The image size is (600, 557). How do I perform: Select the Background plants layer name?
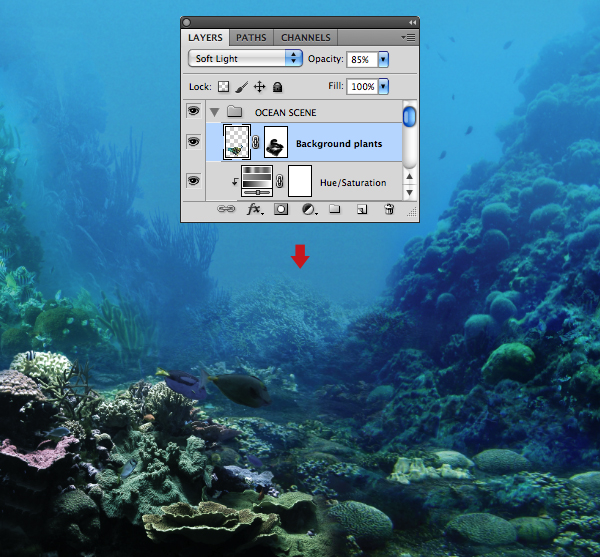pos(339,144)
